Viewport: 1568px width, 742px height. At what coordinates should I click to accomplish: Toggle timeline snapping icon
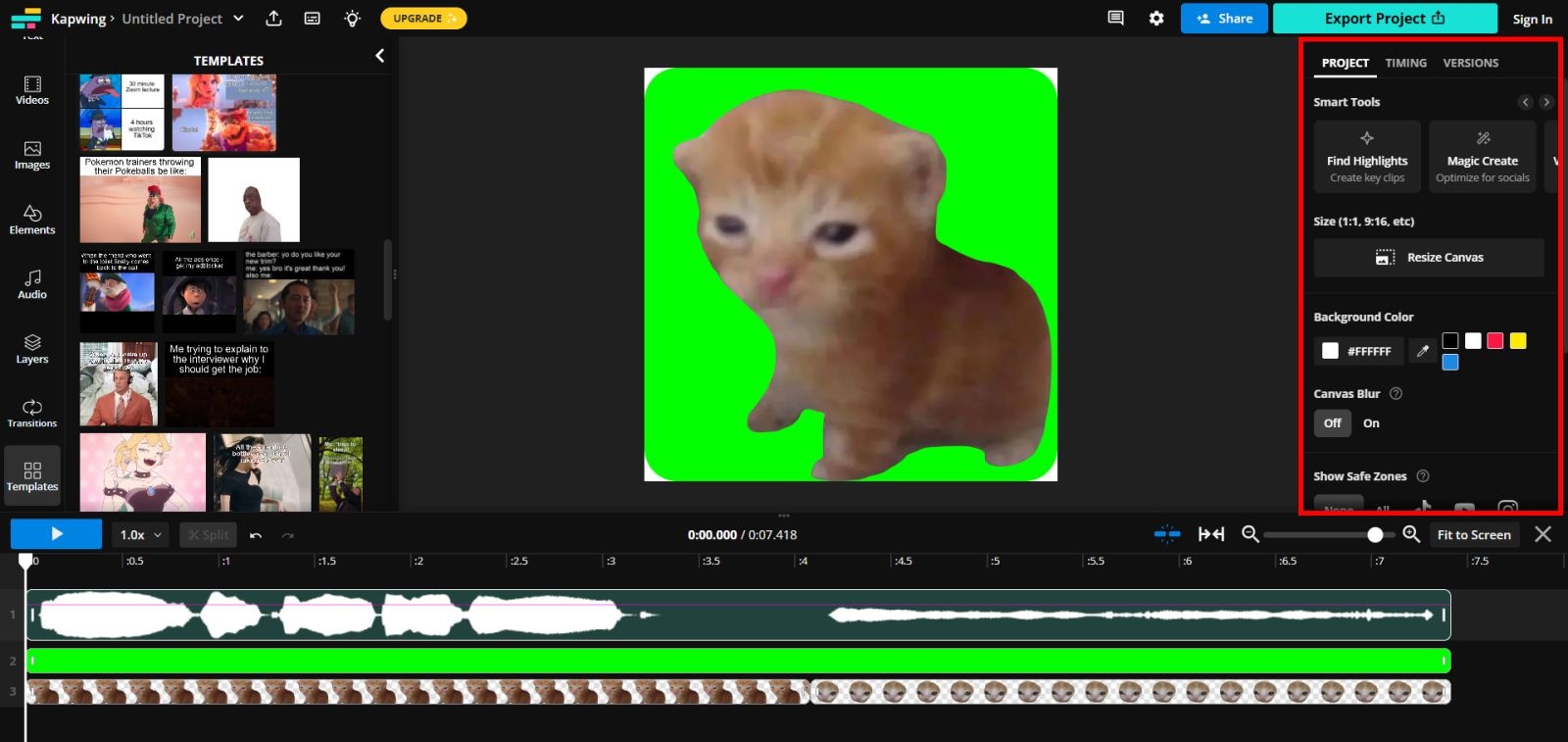(x=1167, y=534)
